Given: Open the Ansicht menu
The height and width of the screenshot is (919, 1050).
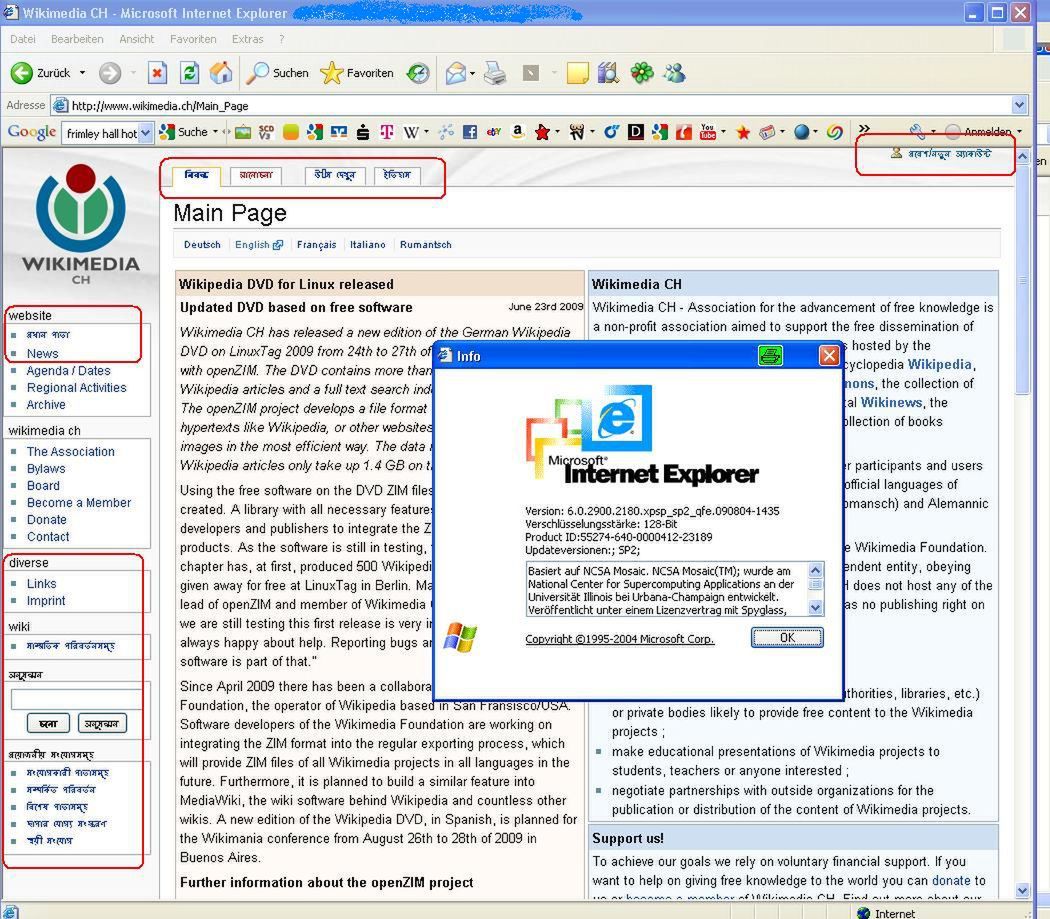Looking at the screenshot, I should 137,39.
